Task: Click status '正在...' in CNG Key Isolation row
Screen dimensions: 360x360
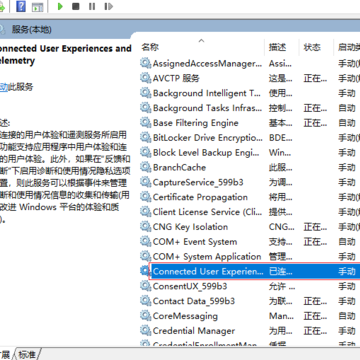Action: [x=315, y=227]
